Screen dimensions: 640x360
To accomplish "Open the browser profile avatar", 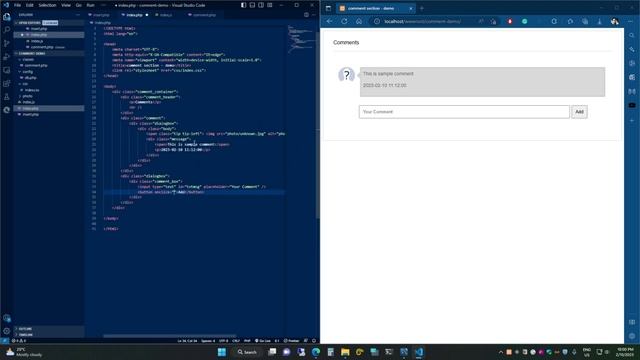I will click(614, 21).
